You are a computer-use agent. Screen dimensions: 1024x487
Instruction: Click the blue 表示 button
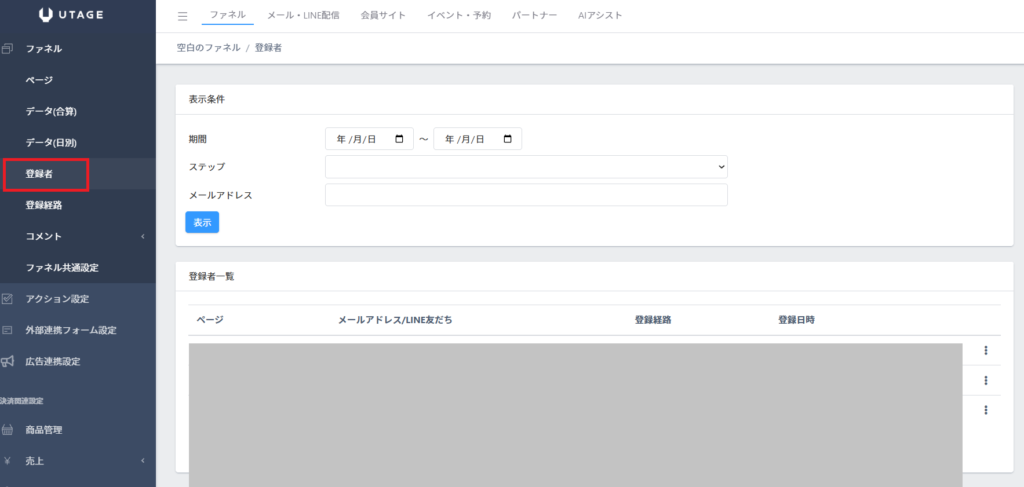tap(202, 222)
